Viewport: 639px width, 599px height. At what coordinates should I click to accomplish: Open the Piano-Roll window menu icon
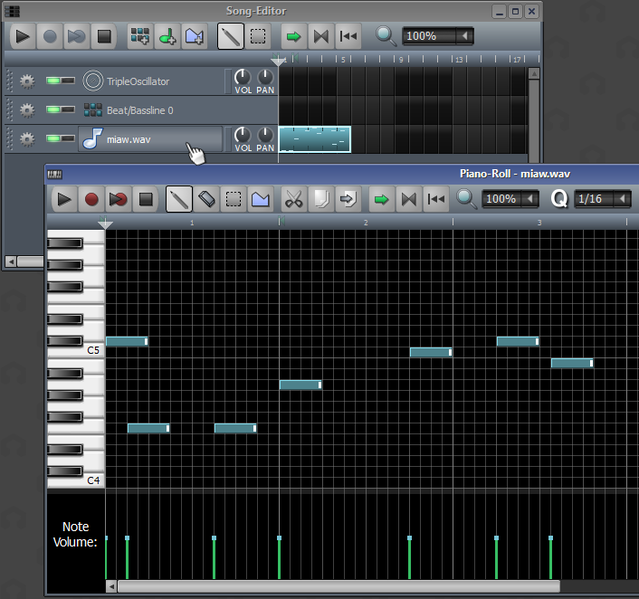[55, 174]
